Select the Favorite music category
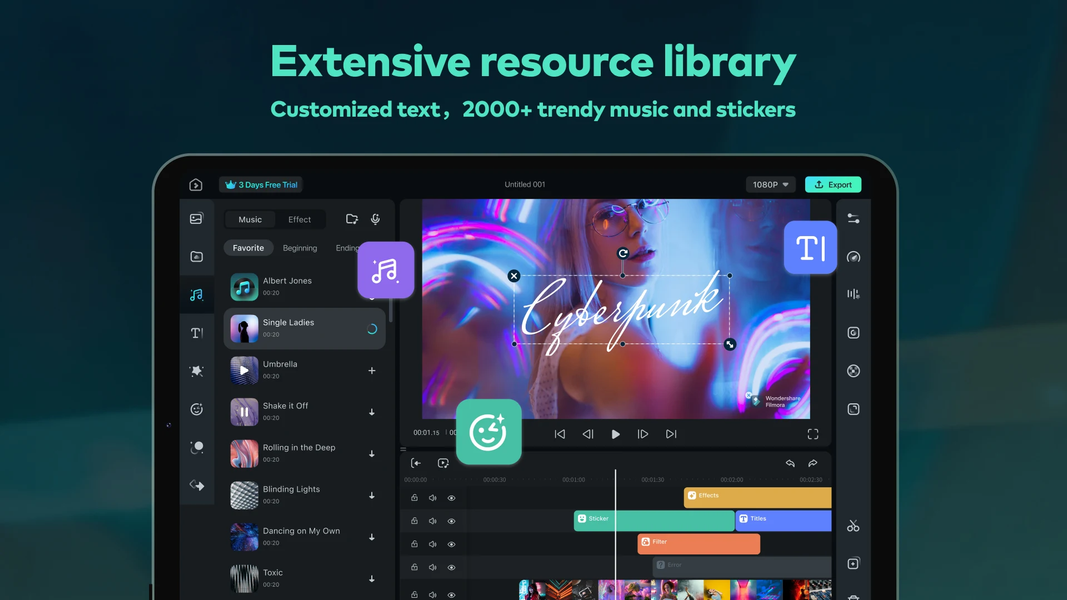The height and width of the screenshot is (600, 1067). (248, 247)
